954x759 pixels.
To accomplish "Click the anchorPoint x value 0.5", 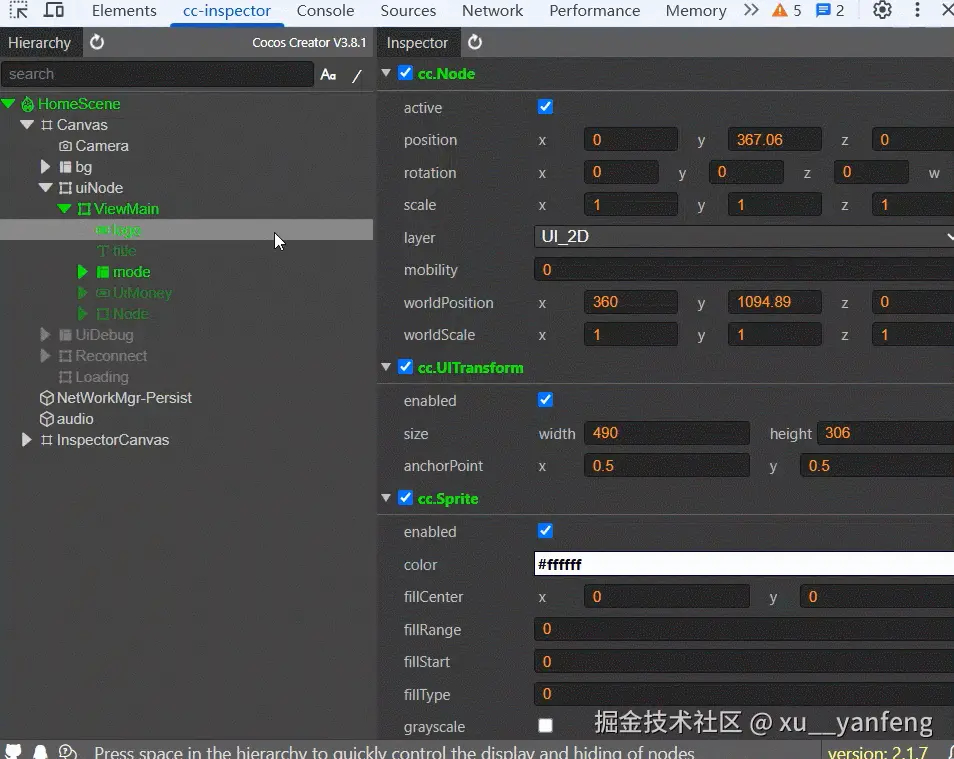I will point(667,466).
